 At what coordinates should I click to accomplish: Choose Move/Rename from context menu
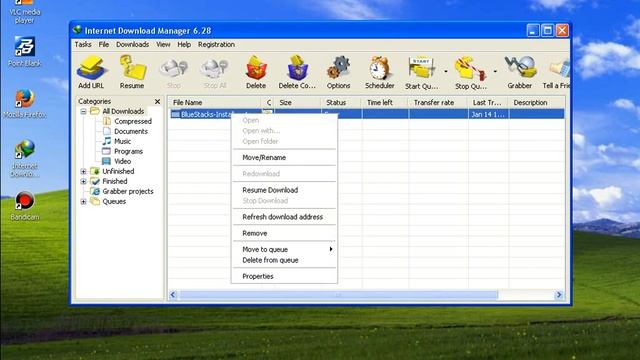click(x=284, y=158)
